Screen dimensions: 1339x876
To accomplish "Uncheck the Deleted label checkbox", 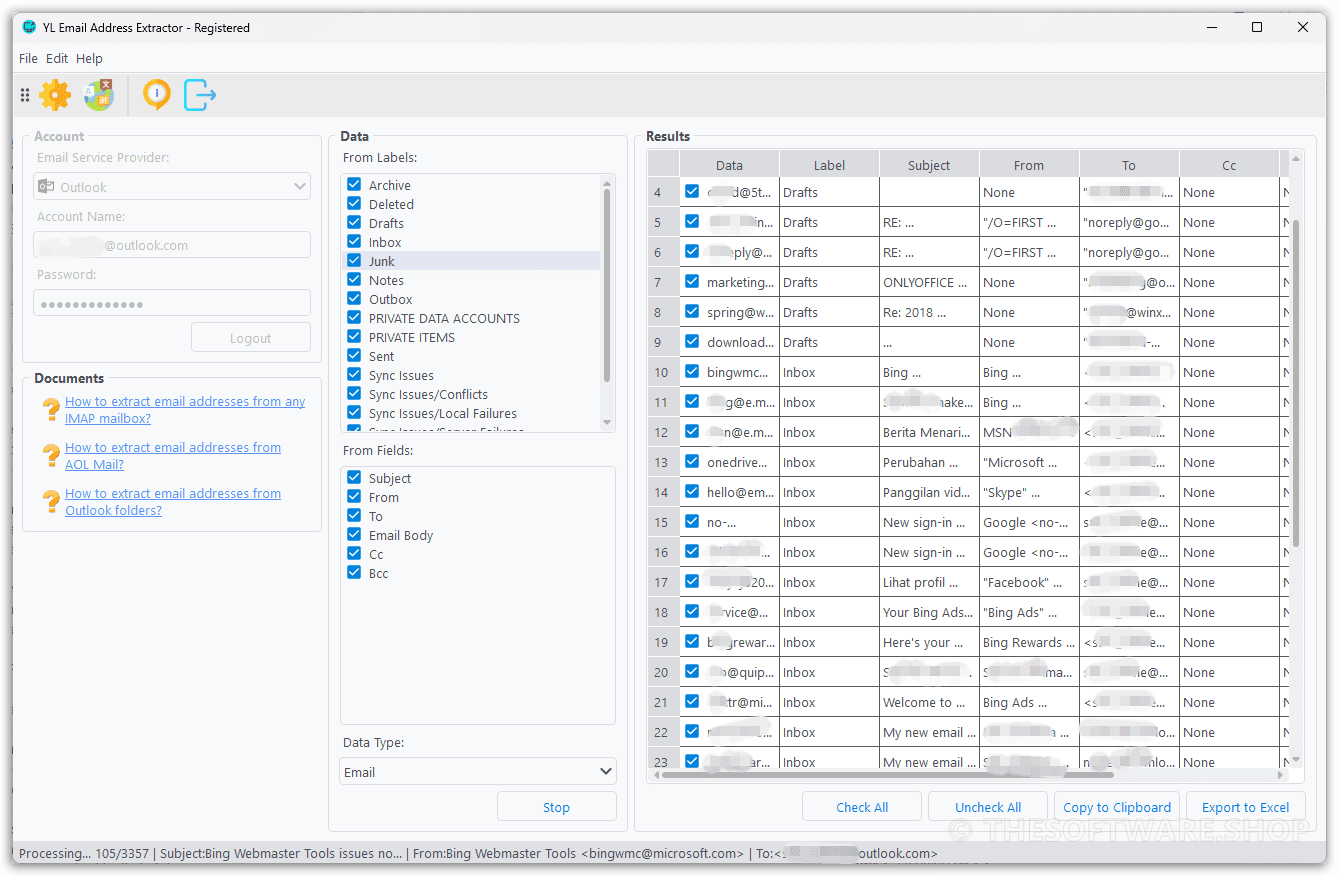I will 354,204.
